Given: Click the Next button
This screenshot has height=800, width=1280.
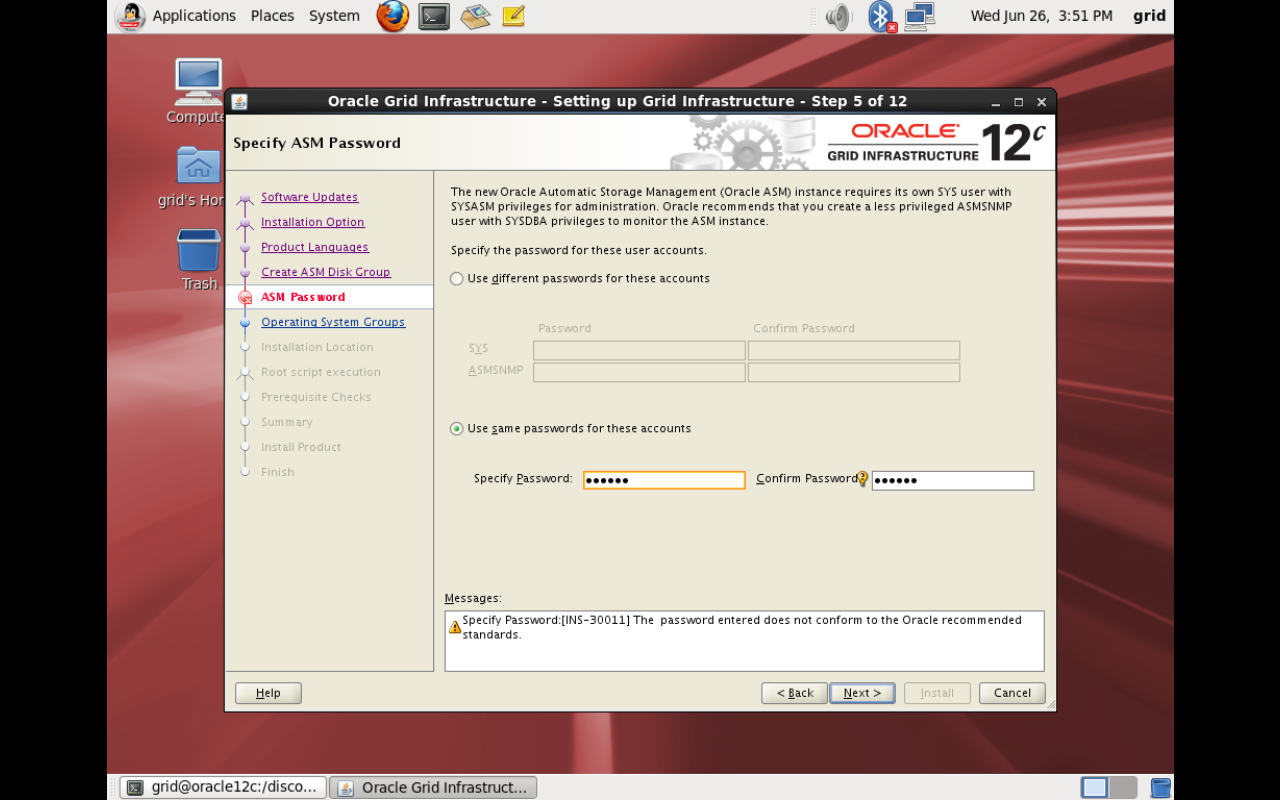Looking at the screenshot, I should [x=862, y=693].
